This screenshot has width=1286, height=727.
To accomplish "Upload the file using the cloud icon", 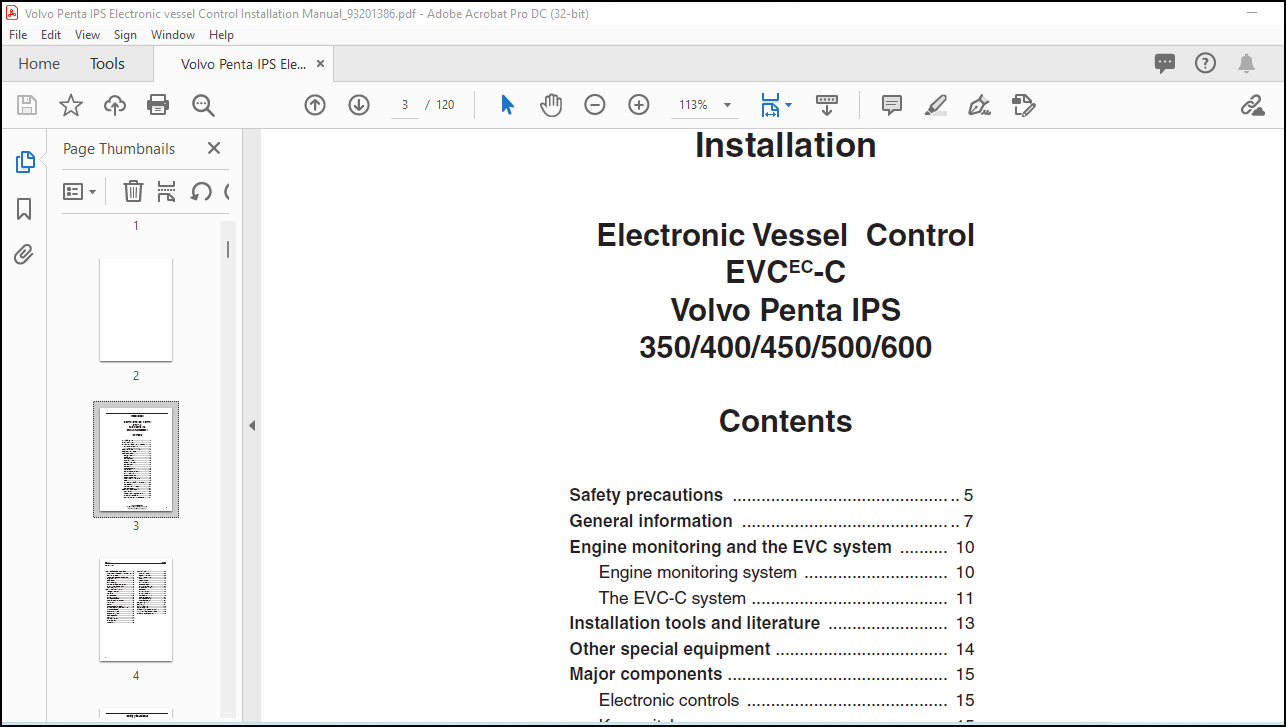I will pyautogui.click(x=115, y=105).
